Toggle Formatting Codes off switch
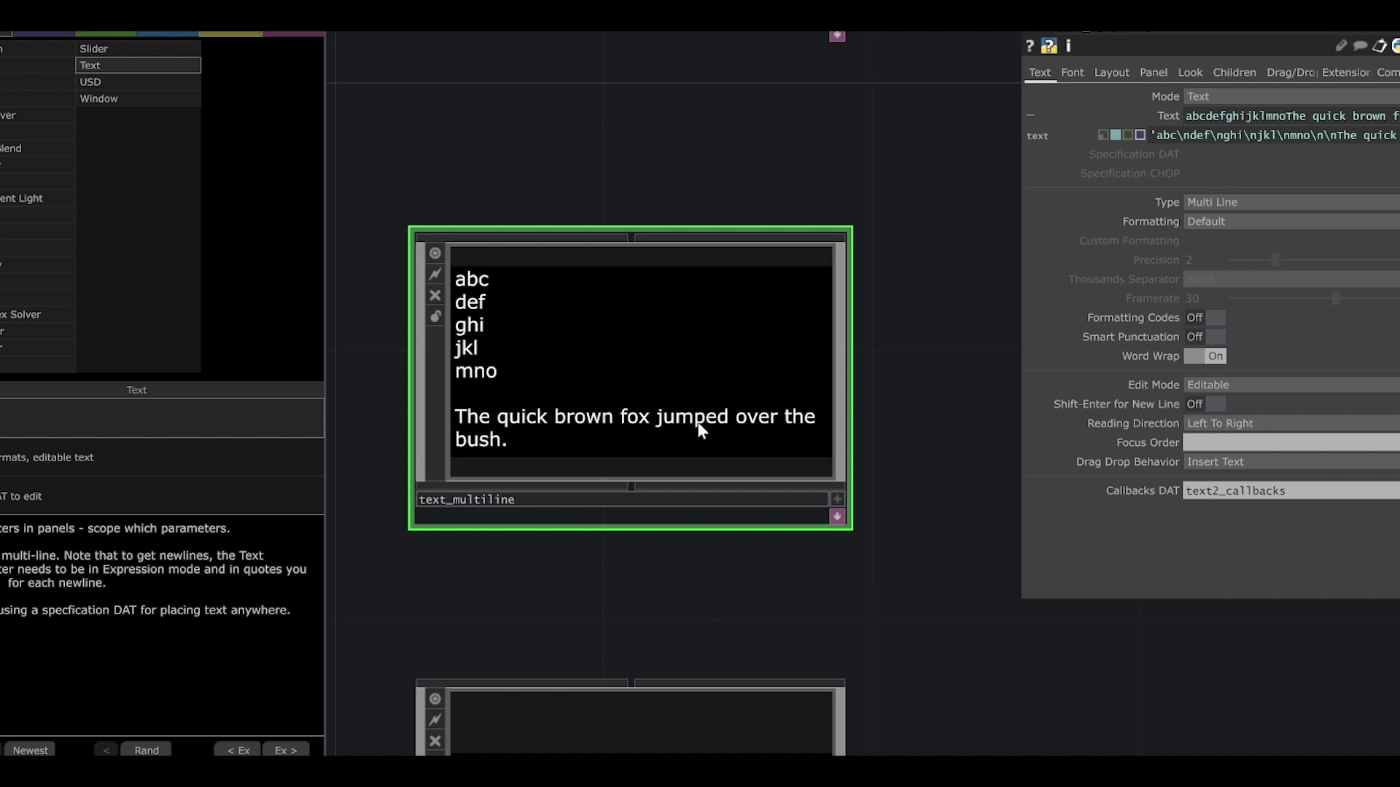 (1205, 318)
